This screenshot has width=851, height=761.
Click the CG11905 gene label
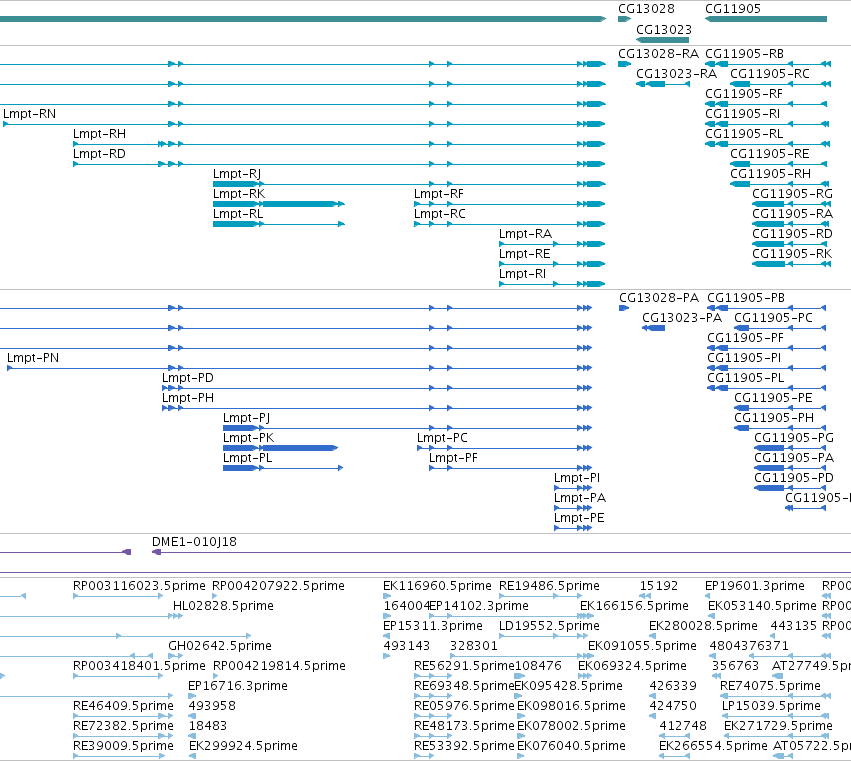tap(733, 9)
